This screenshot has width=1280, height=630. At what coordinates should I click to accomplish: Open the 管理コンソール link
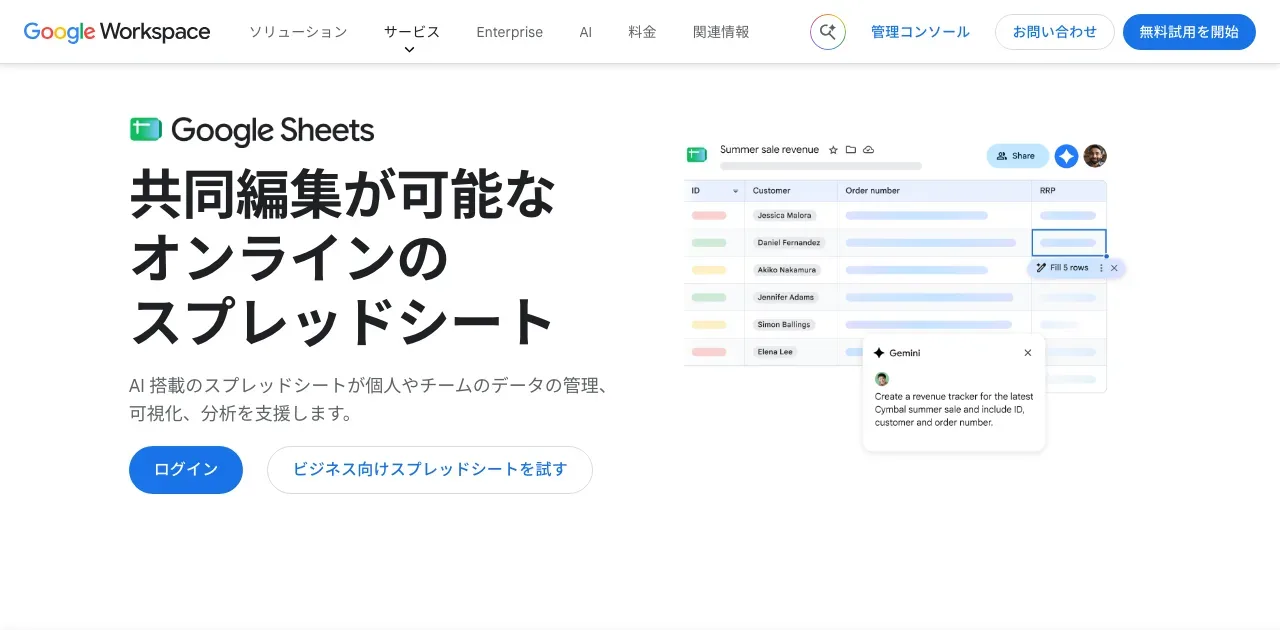[920, 32]
